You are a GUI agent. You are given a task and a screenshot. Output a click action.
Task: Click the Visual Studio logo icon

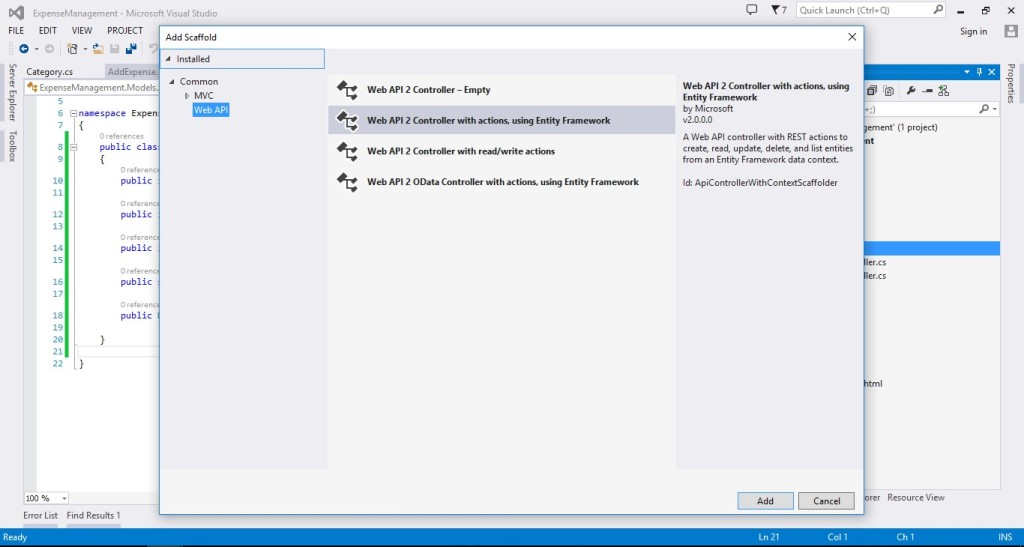pos(16,12)
